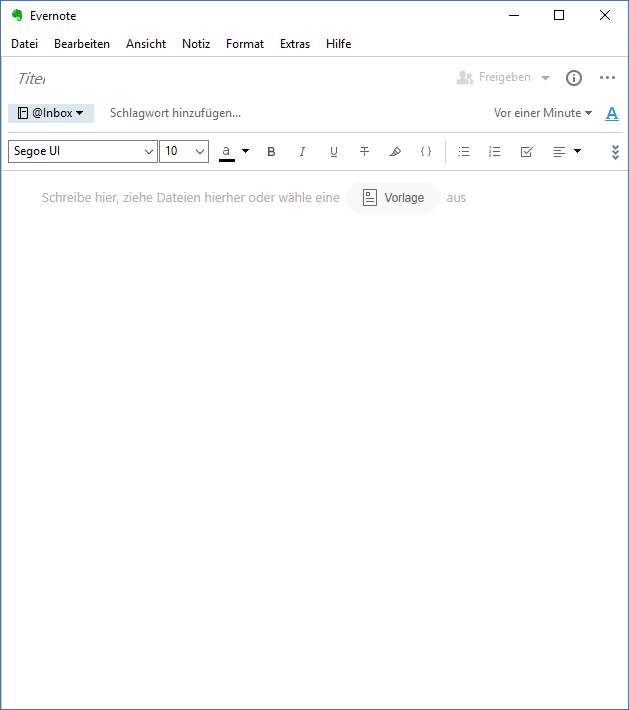Image resolution: width=629 pixels, height=710 pixels.
Task: Open the note info icon
Action: (574, 78)
